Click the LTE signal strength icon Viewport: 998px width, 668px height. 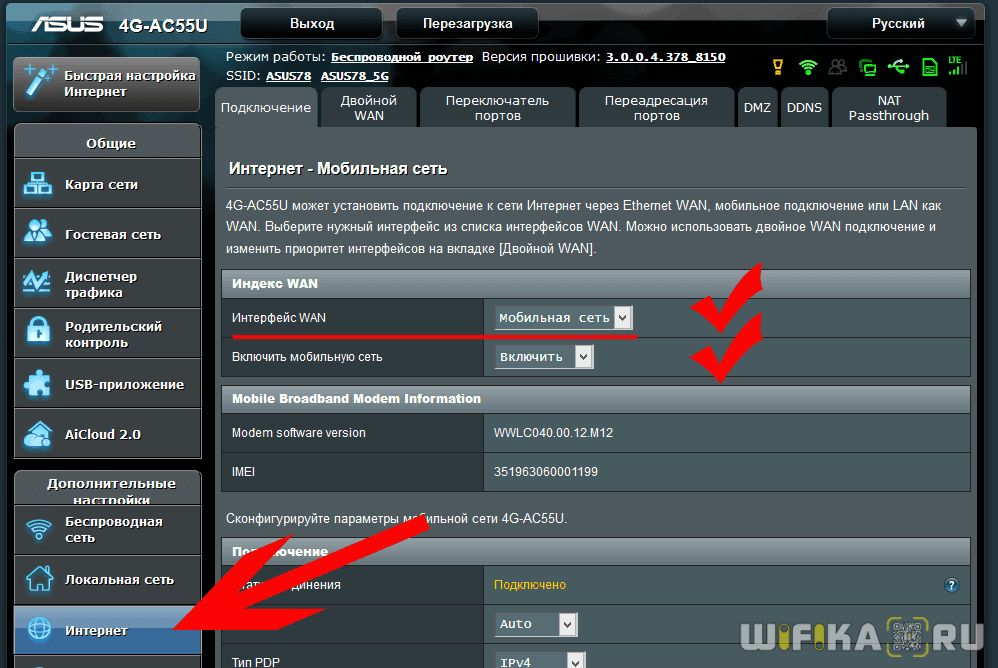[958, 67]
